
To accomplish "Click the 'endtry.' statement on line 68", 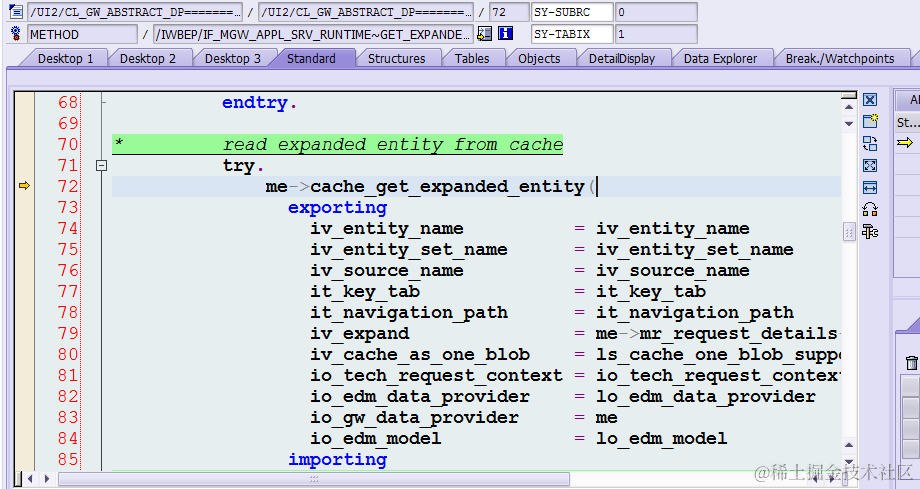I will pyautogui.click(x=259, y=103).
